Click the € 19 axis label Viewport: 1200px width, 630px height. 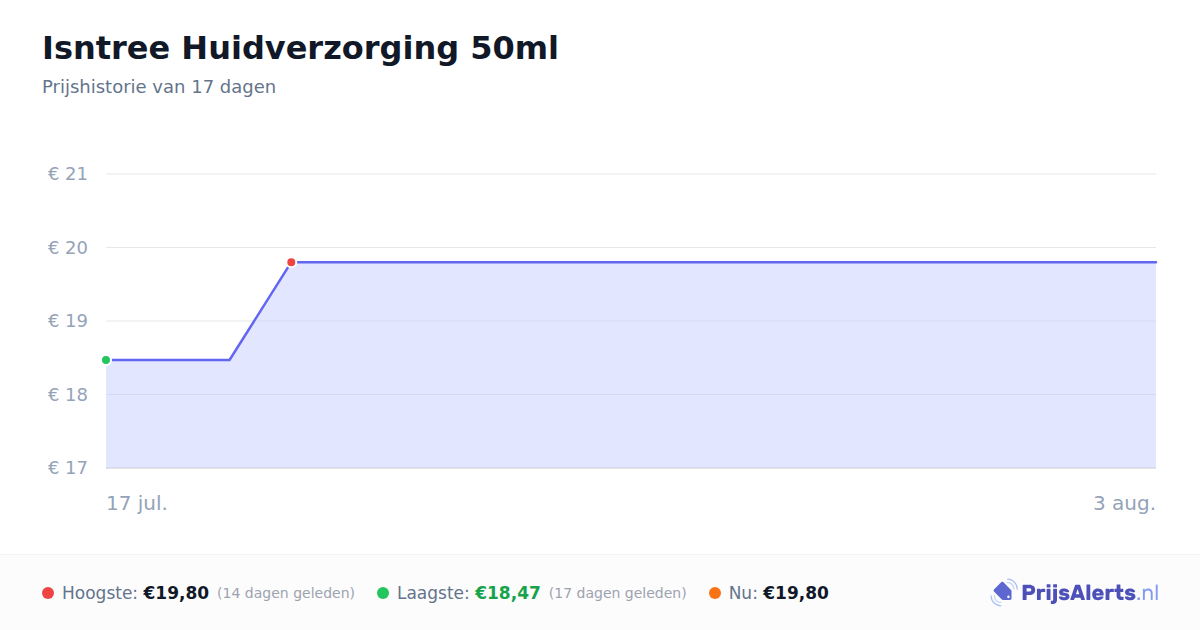68,321
